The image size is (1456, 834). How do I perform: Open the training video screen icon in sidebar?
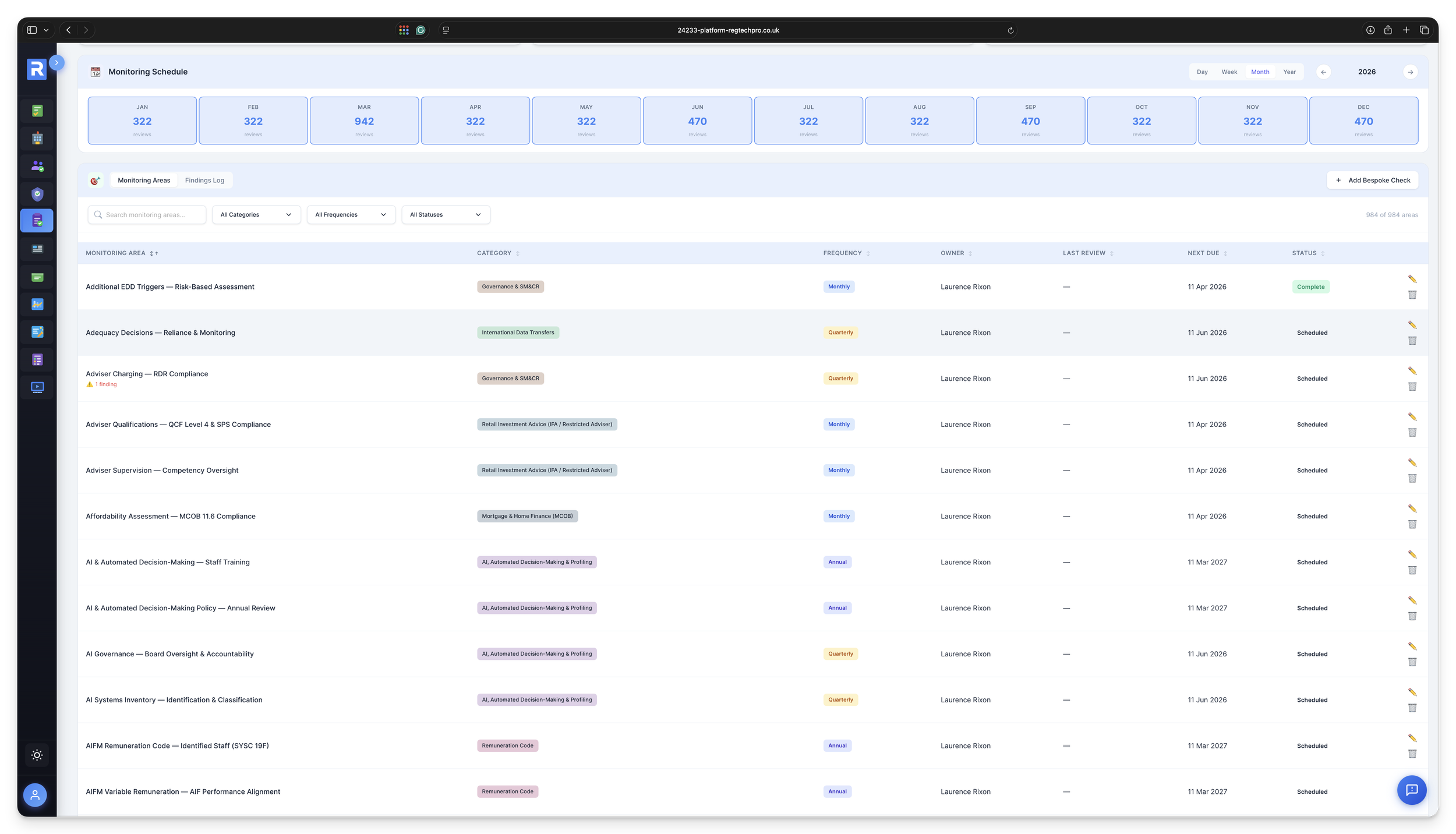(x=37, y=387)
